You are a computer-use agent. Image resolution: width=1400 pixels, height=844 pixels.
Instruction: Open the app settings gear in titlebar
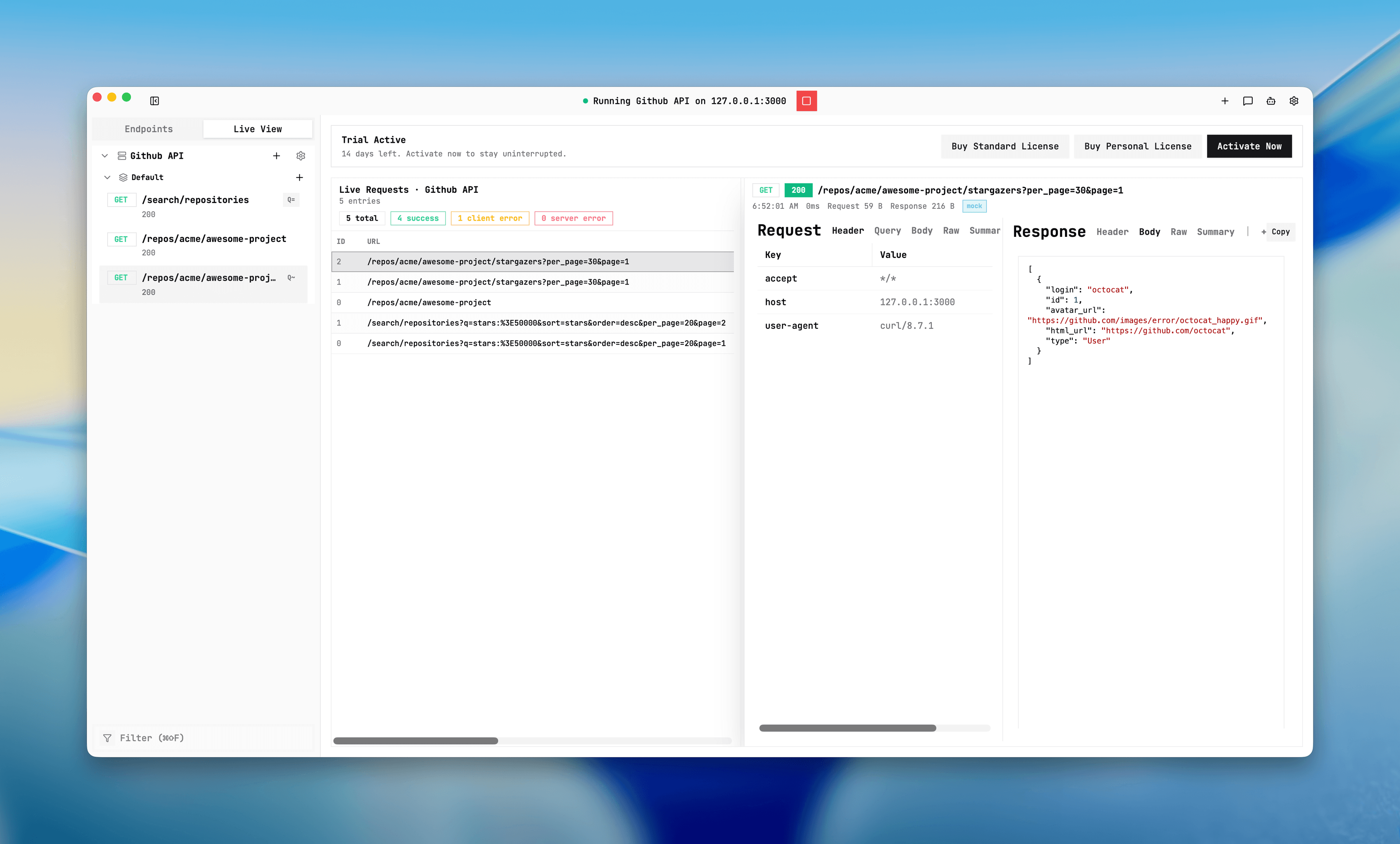(x=1294, y=101)
